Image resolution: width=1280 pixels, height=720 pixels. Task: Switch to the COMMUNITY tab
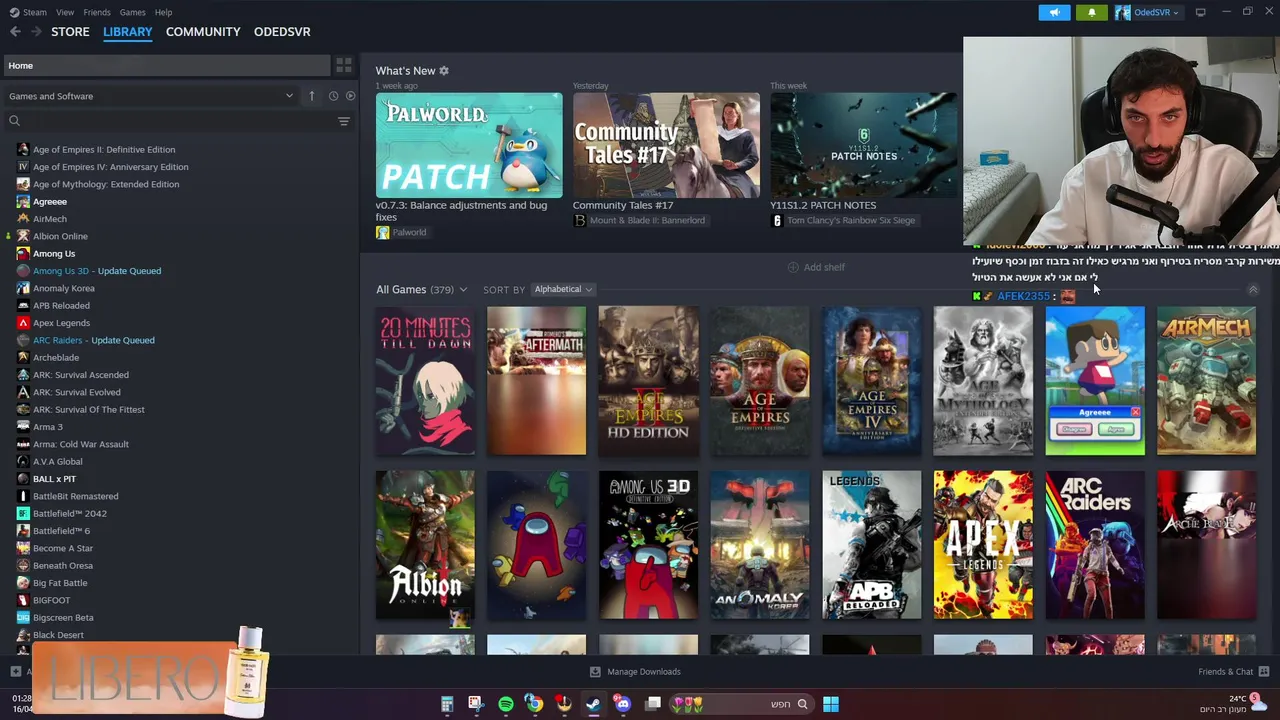[203, 32]
